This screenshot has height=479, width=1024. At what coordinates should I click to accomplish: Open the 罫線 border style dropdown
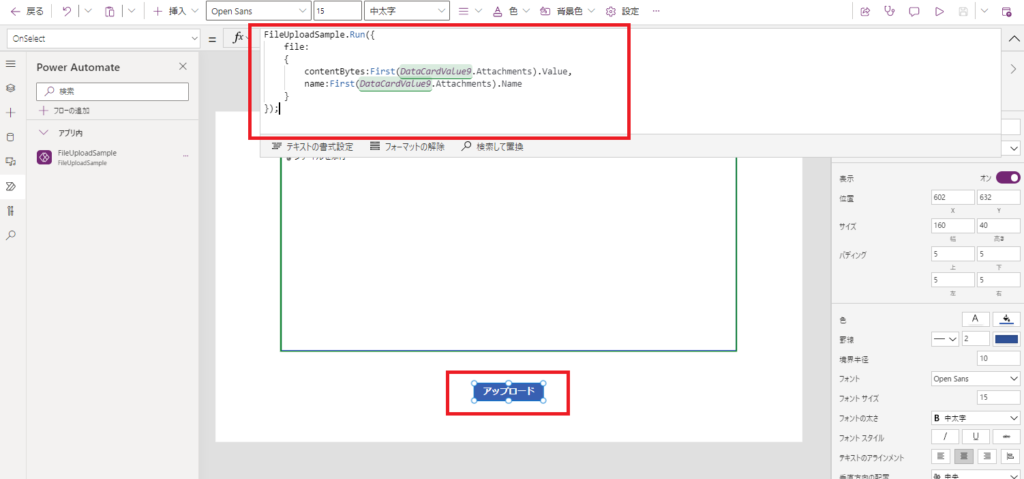tap(945, 339)
